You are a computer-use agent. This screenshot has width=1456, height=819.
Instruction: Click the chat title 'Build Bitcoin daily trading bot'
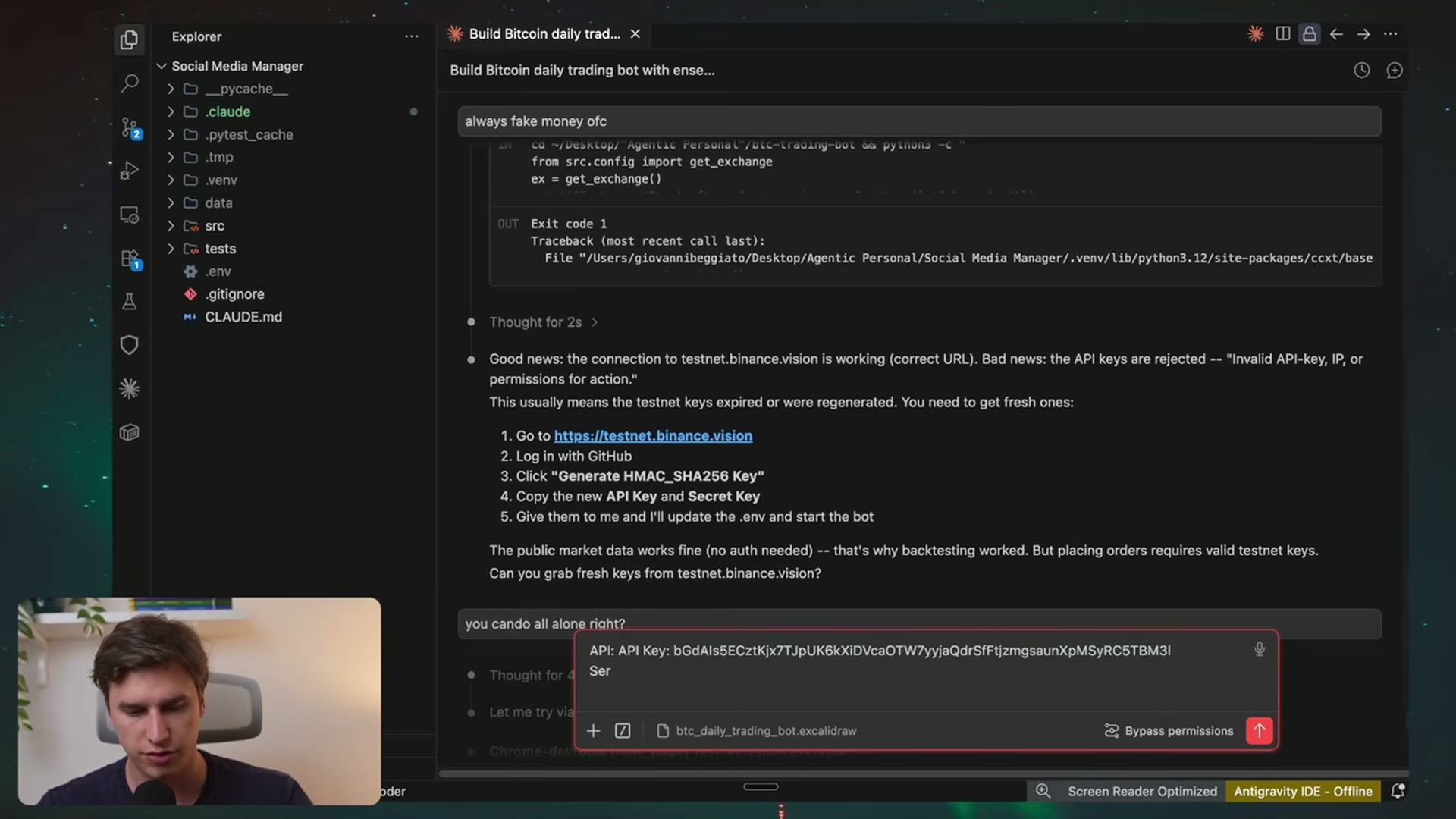pos(582,71)
